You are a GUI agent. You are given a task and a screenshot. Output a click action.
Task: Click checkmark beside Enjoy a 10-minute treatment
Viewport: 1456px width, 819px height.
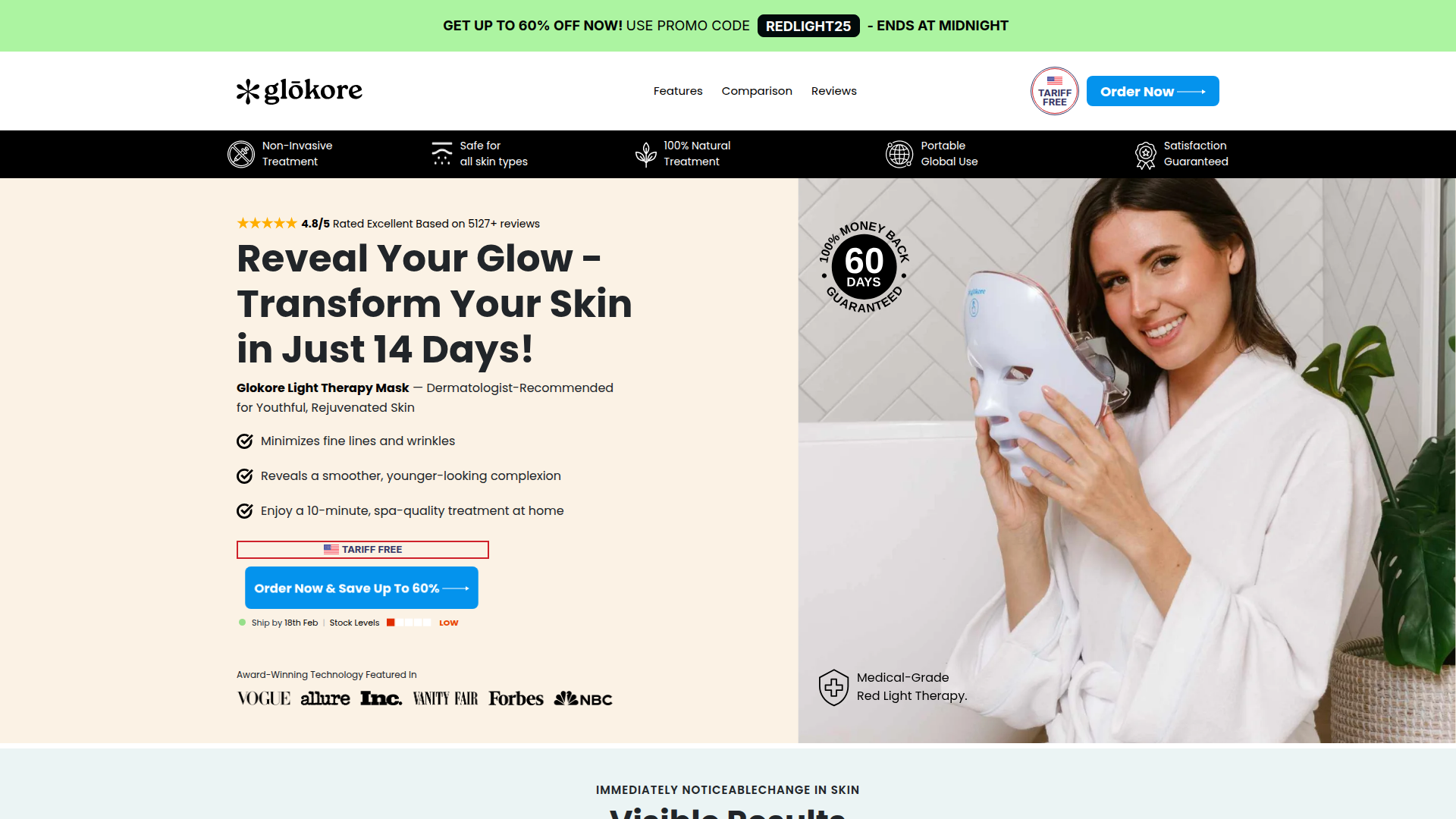(244, 511)
